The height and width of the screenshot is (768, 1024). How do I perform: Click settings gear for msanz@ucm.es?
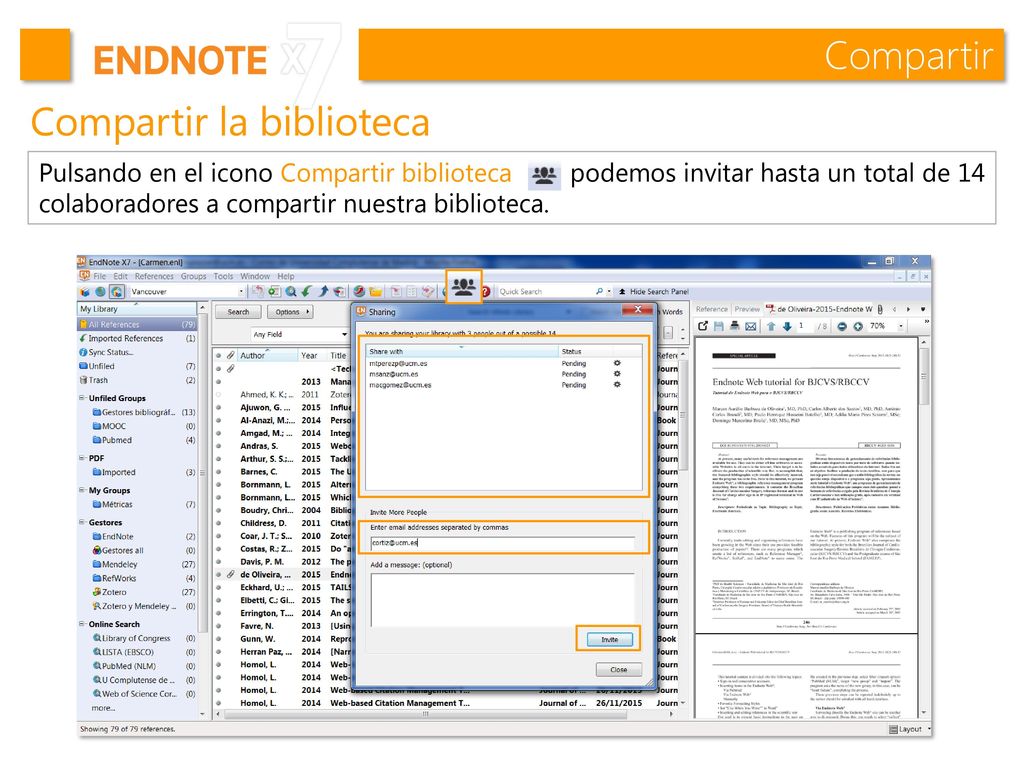(616, 374)
